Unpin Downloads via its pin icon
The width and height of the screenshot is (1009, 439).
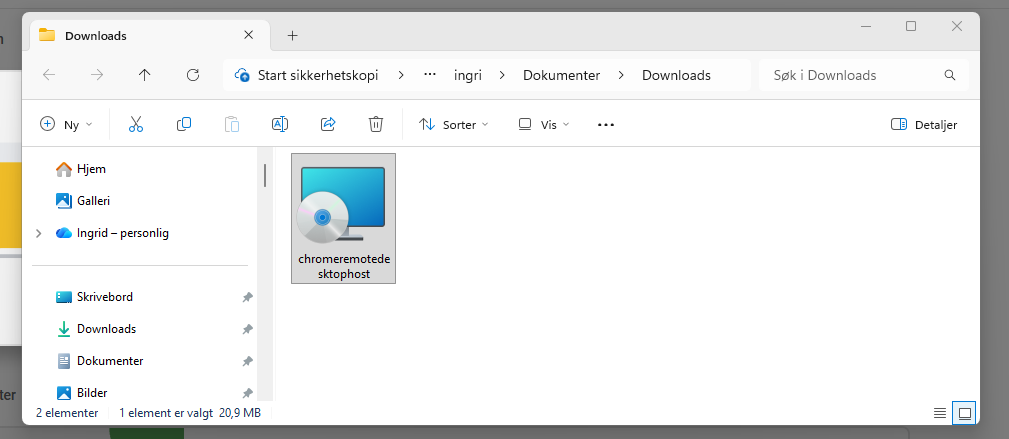[247, 329]
